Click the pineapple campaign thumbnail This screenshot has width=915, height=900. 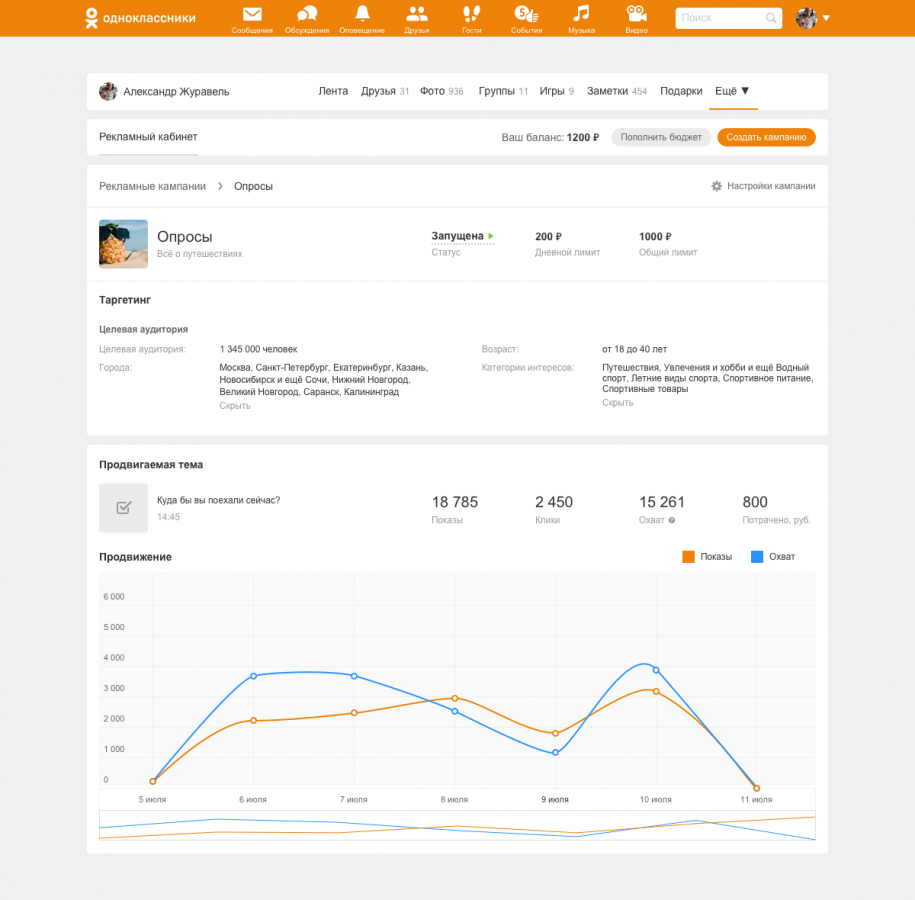pos(123,244)
